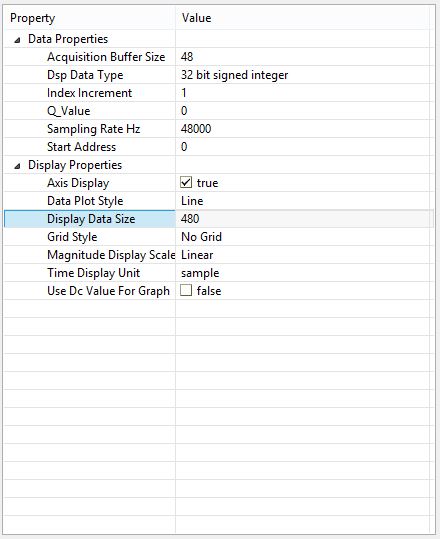
Task: Select the Dsp Data Type property name
Action: coord(85,75)
